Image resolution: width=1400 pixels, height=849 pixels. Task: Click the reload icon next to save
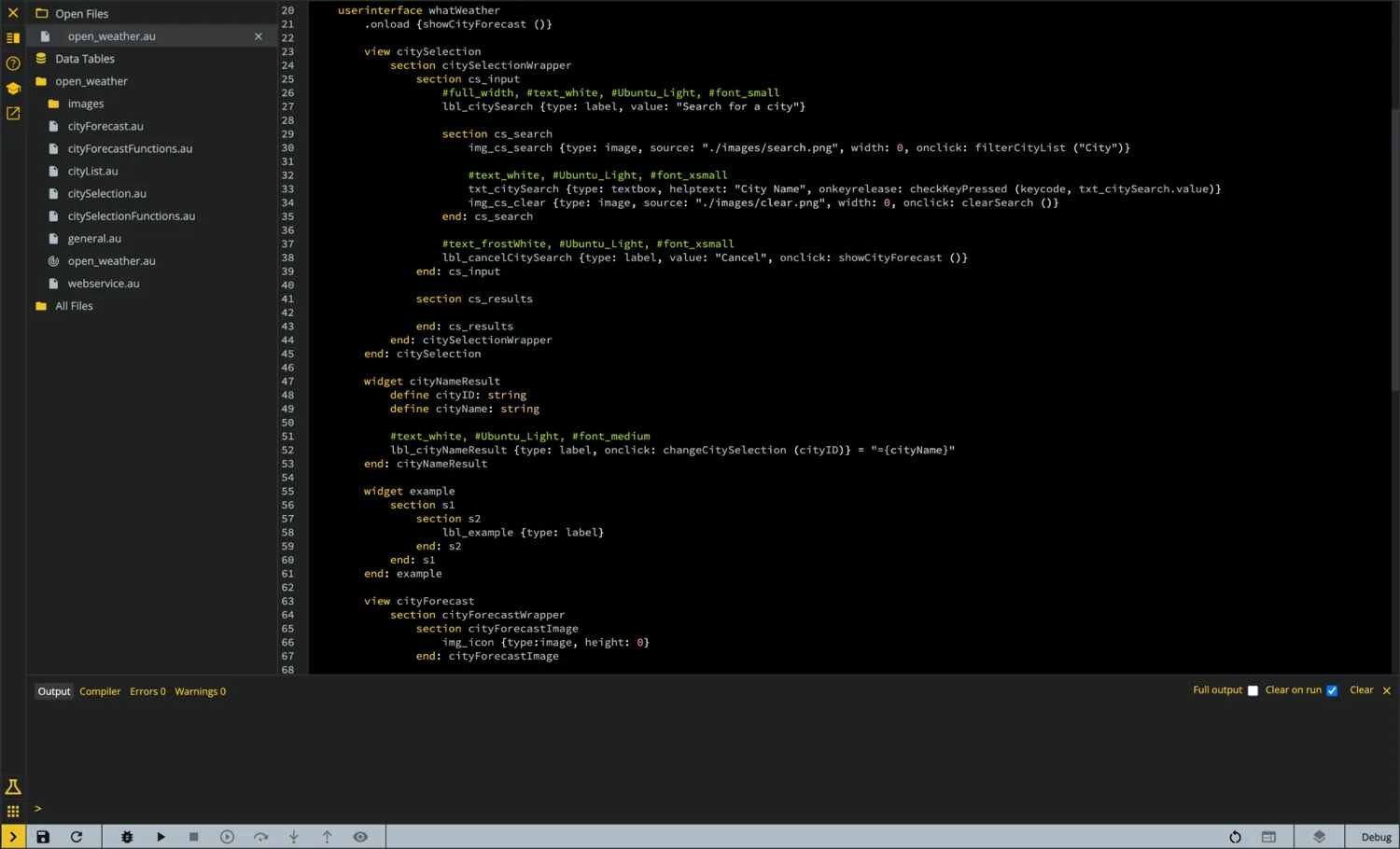(77, 837)
